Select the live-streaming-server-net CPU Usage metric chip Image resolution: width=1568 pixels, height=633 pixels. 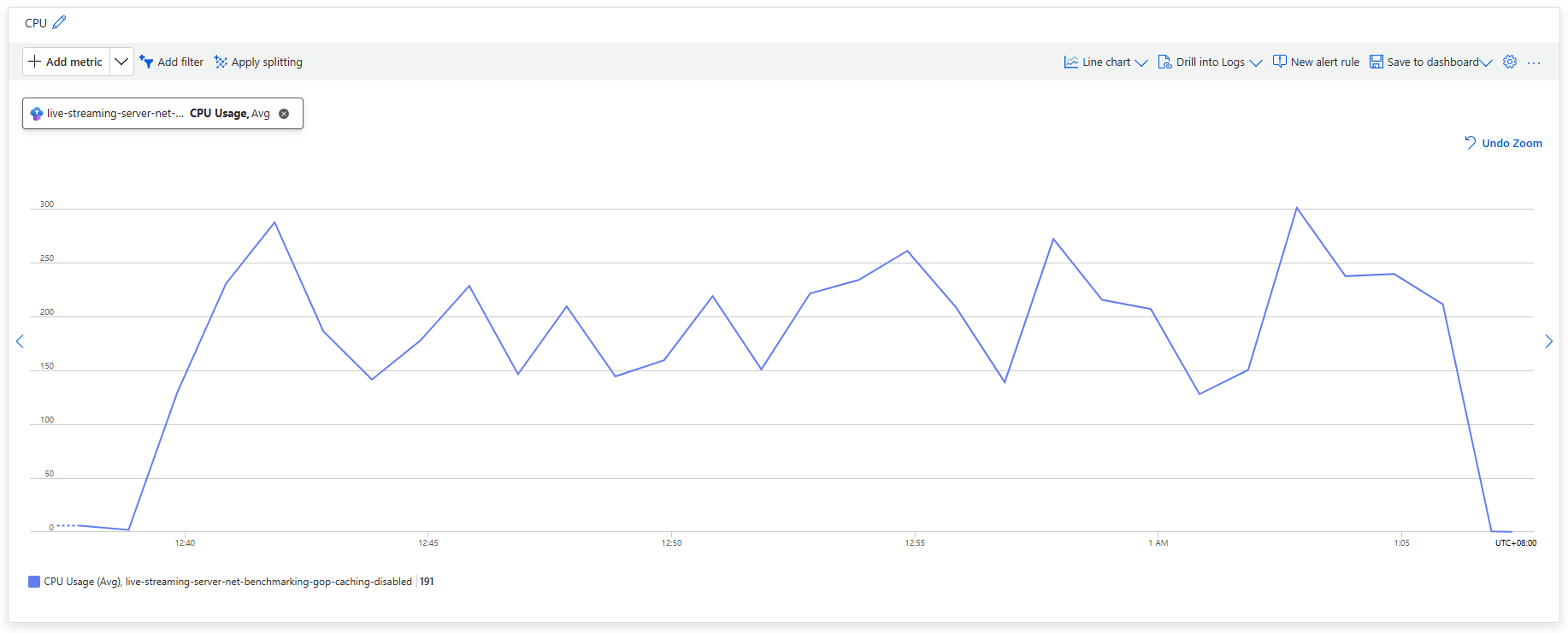coord(162,113)
